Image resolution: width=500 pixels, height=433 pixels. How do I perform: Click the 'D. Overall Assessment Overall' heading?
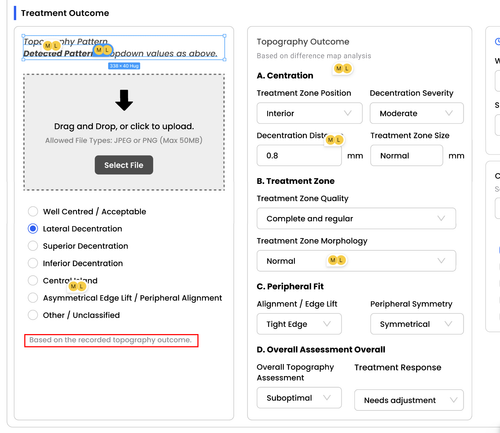click(x=321, y=349)
